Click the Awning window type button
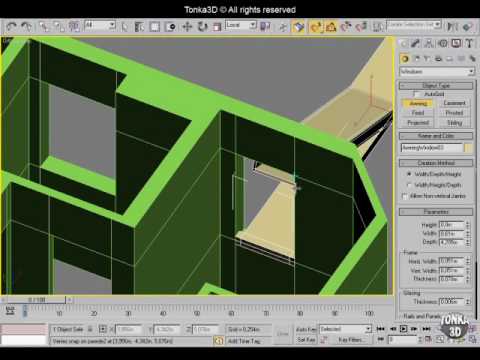The width and height of the screenshot is (480, 360). [418, 103]
